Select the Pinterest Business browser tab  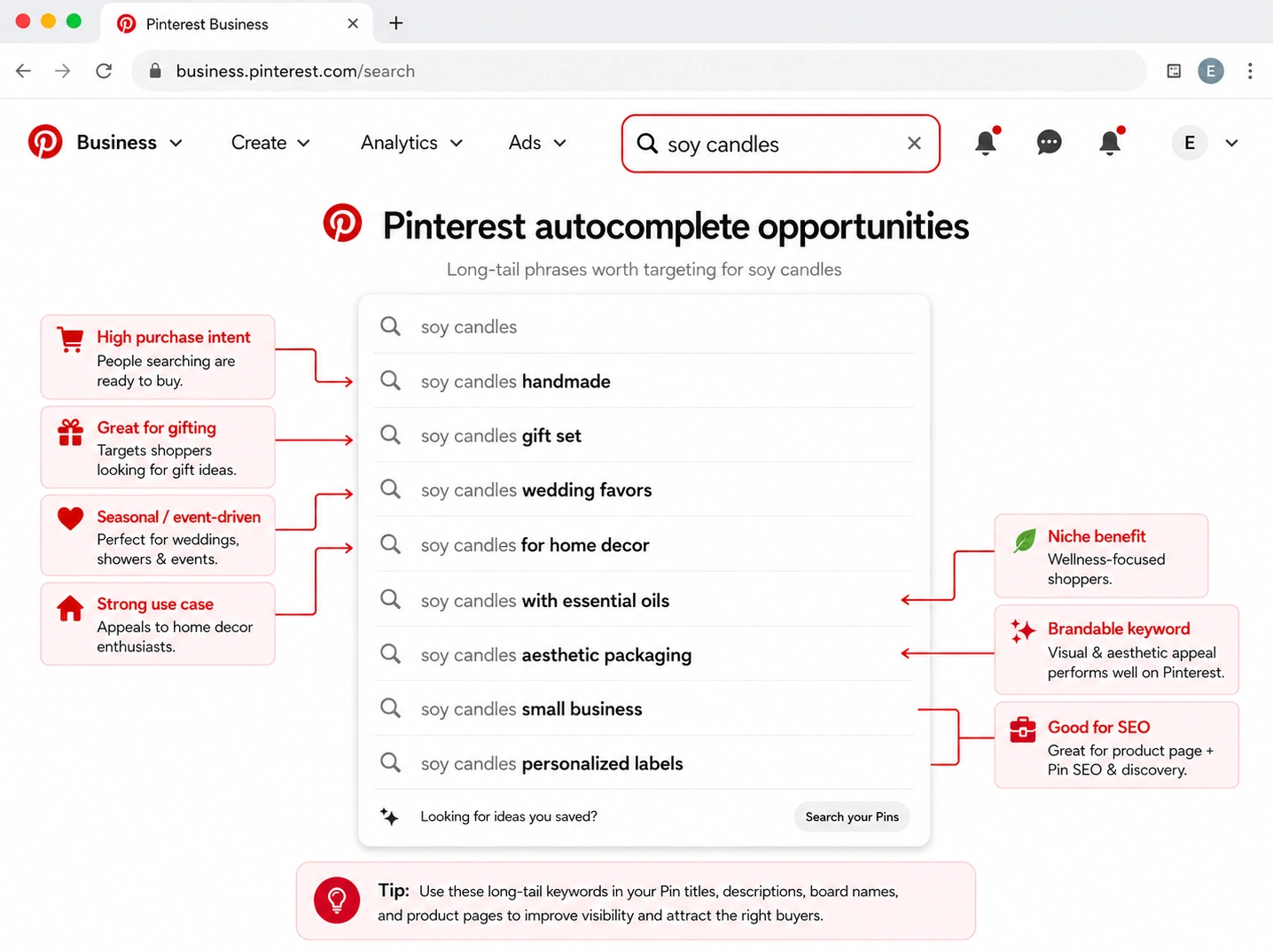coord(237,24)
